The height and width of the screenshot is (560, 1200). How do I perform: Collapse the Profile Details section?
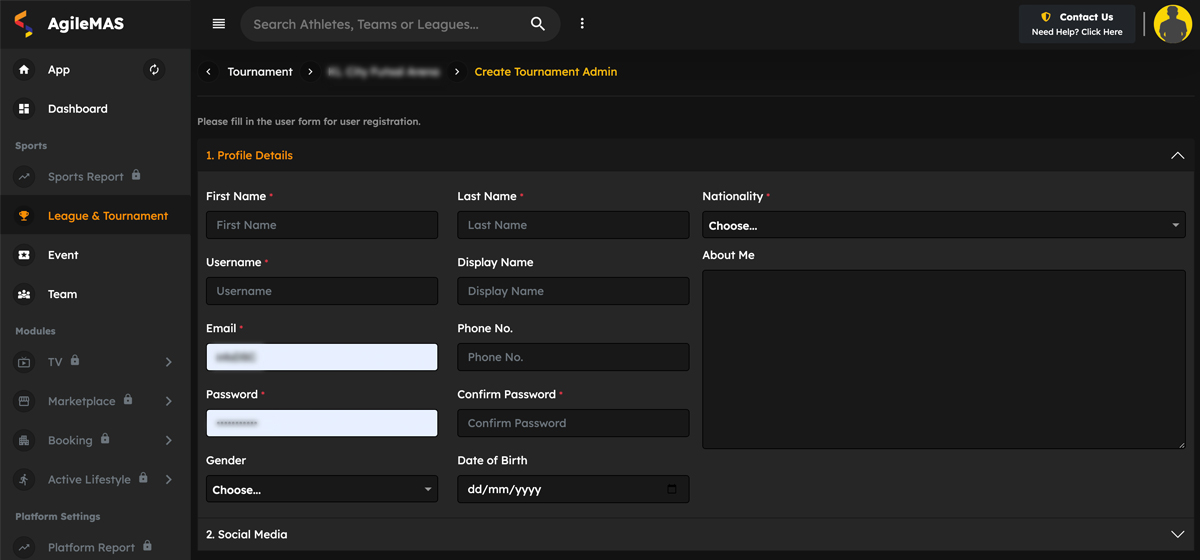coord(1177,156)
